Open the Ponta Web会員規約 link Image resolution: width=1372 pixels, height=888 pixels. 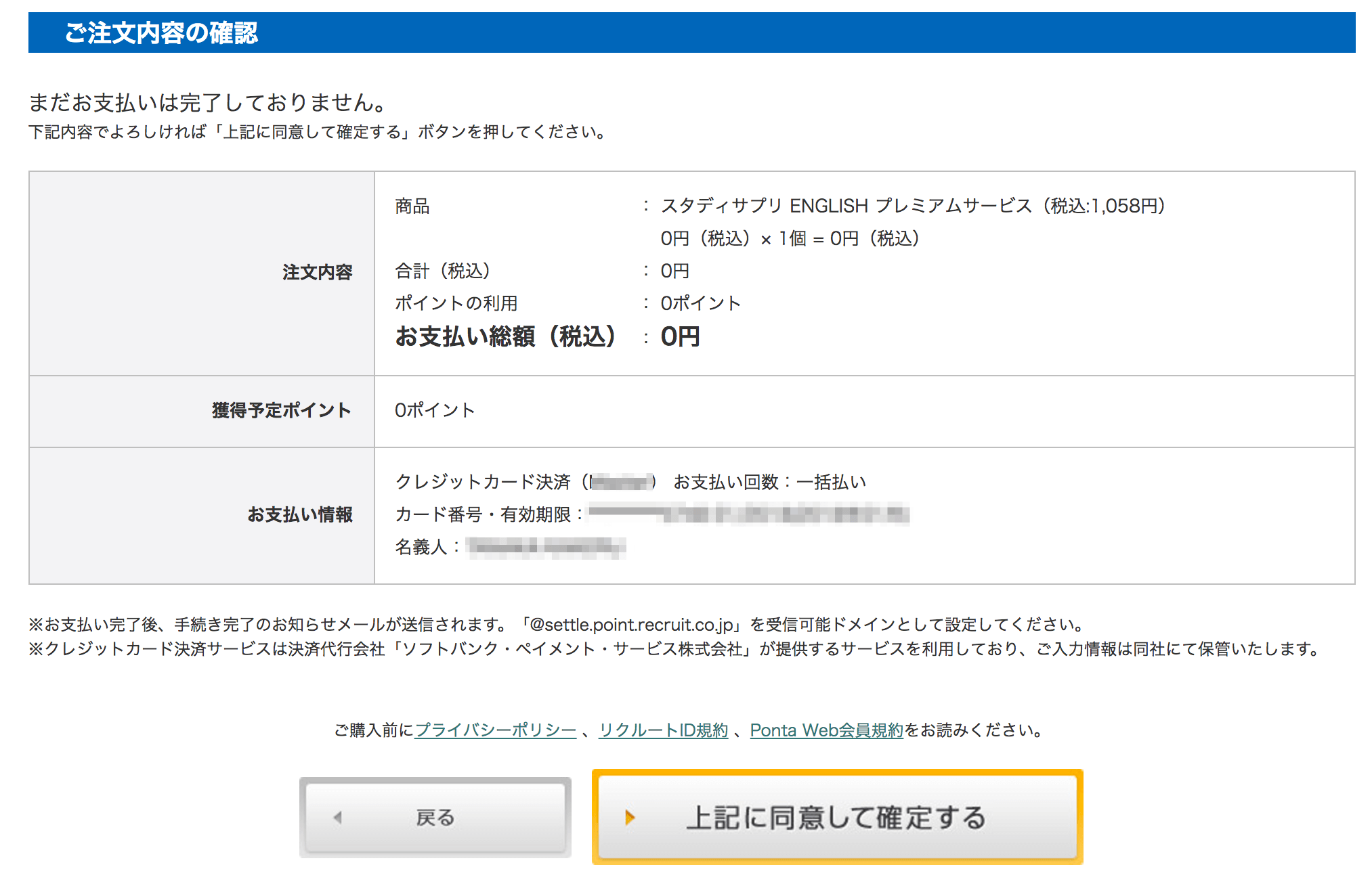point(827,730)
